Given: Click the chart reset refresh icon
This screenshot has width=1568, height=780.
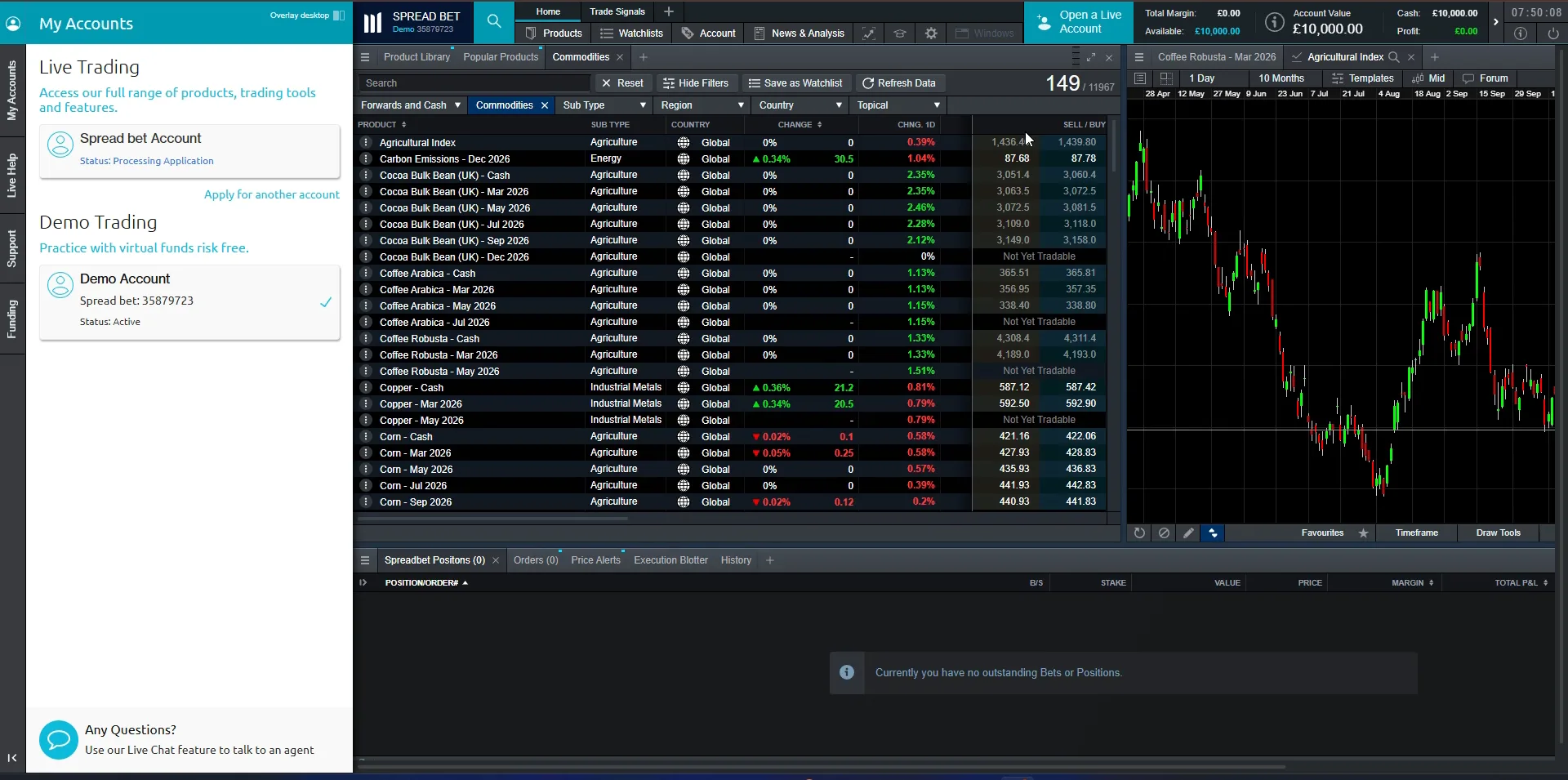Looking at the screenshot, I should click(x=1139, y=533).
